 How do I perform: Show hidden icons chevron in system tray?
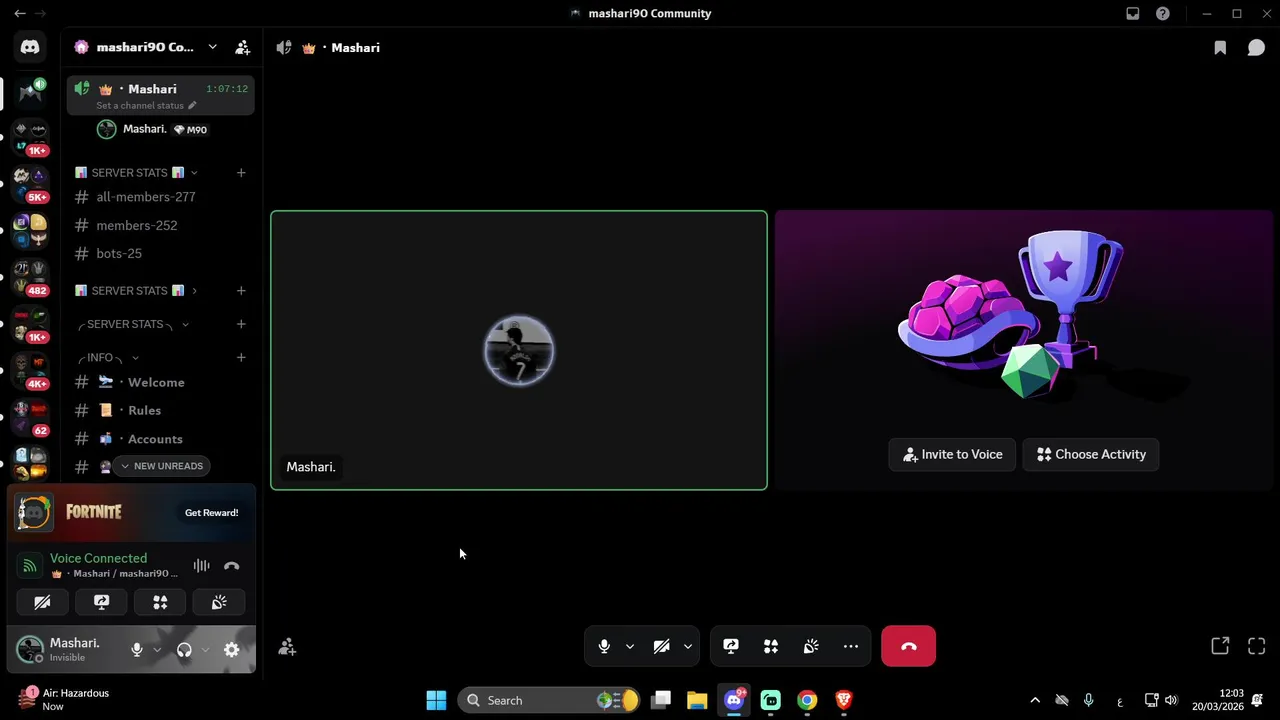pos(1035,700)
